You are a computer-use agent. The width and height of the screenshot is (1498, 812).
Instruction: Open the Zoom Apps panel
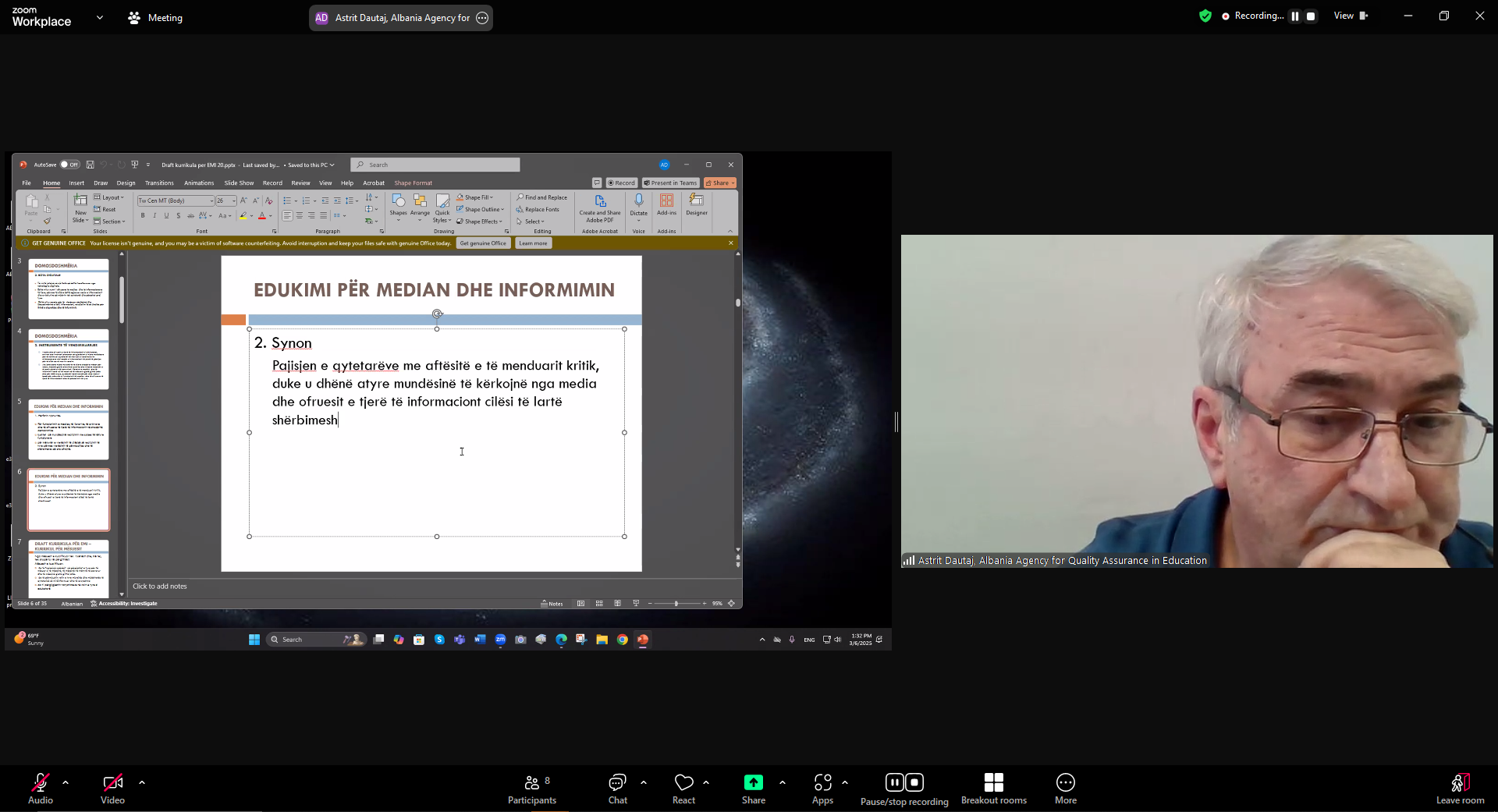point(823,788)
